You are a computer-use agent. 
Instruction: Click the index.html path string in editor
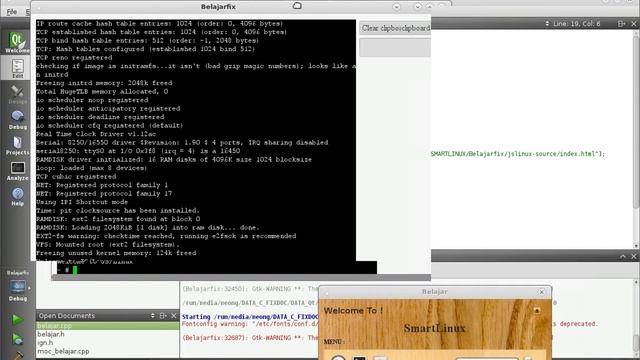(x=517, y=154)
